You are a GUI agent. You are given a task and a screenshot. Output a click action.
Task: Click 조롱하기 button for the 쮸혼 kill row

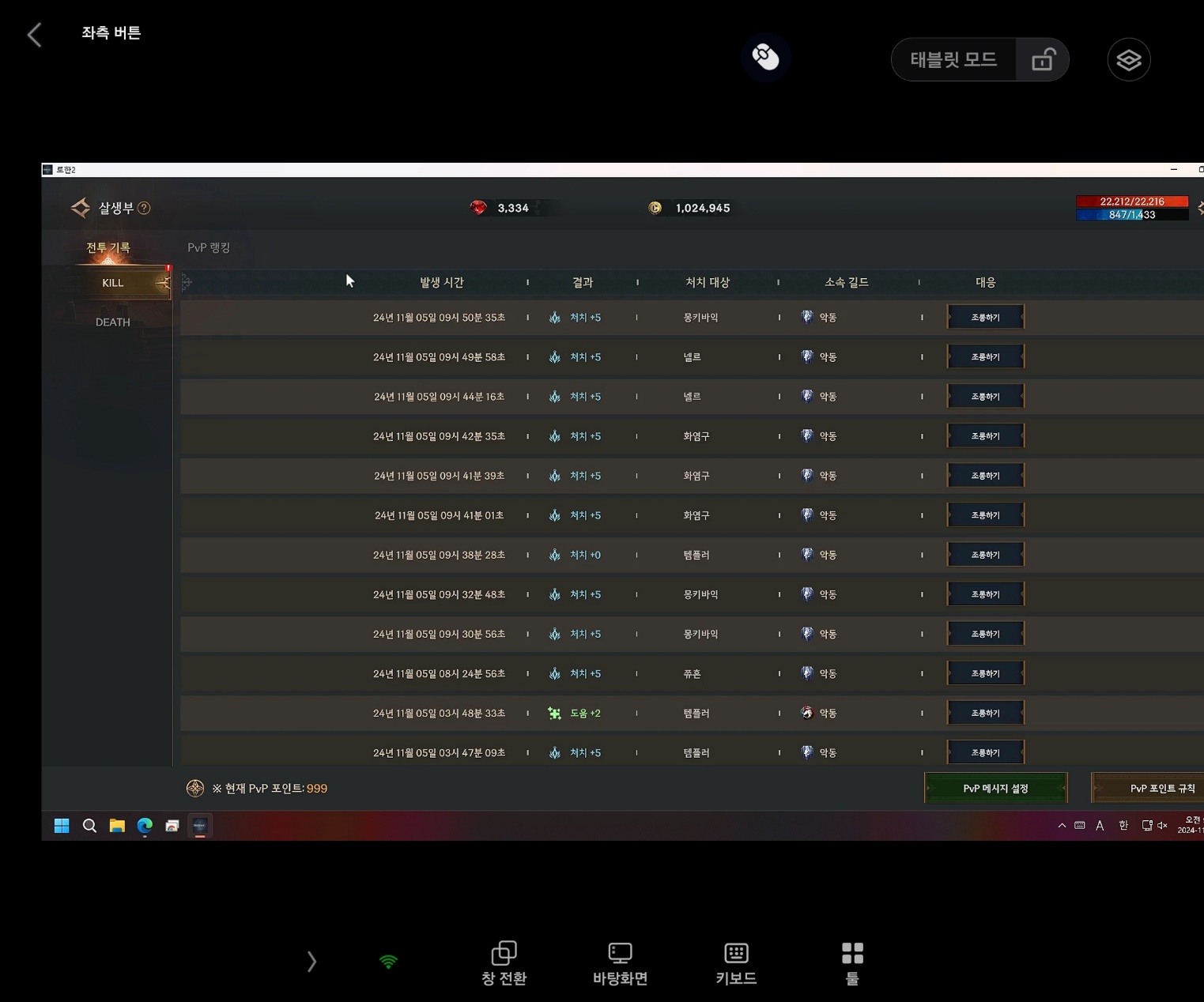(x=985, y=673)
